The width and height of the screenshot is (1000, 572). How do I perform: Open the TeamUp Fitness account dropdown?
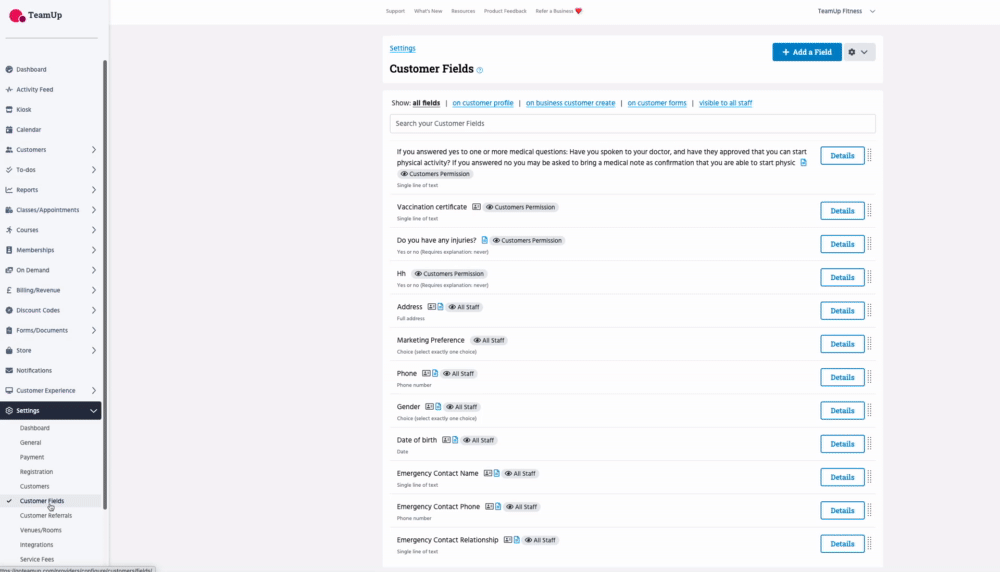[x=846, y=11]
